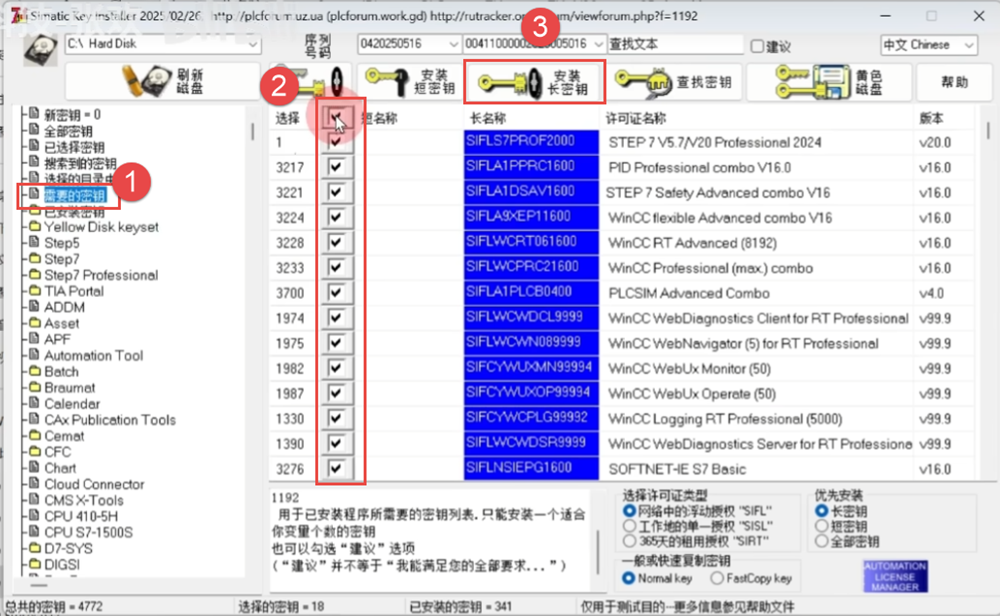Click the CFC folder icon

(x=34, y=451)
